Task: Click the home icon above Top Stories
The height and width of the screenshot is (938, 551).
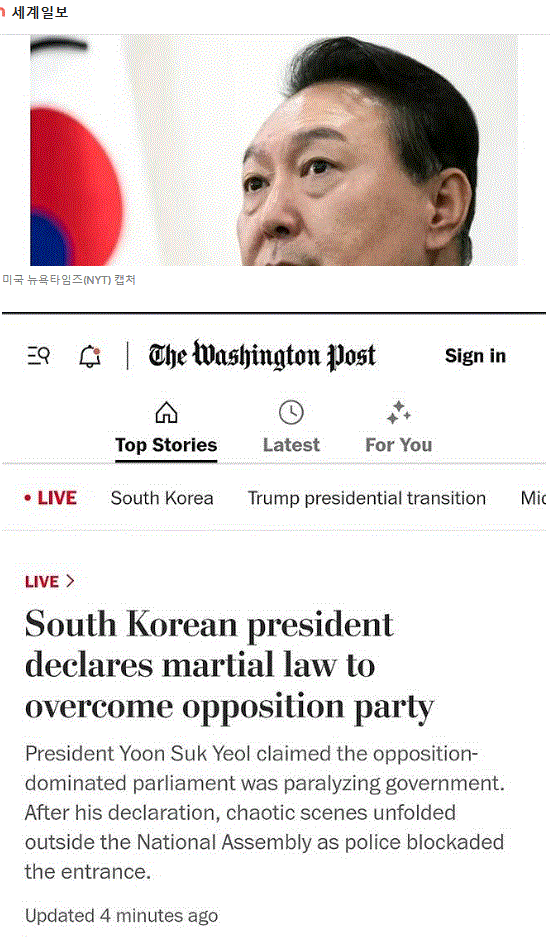Action: tap(166, 412)
